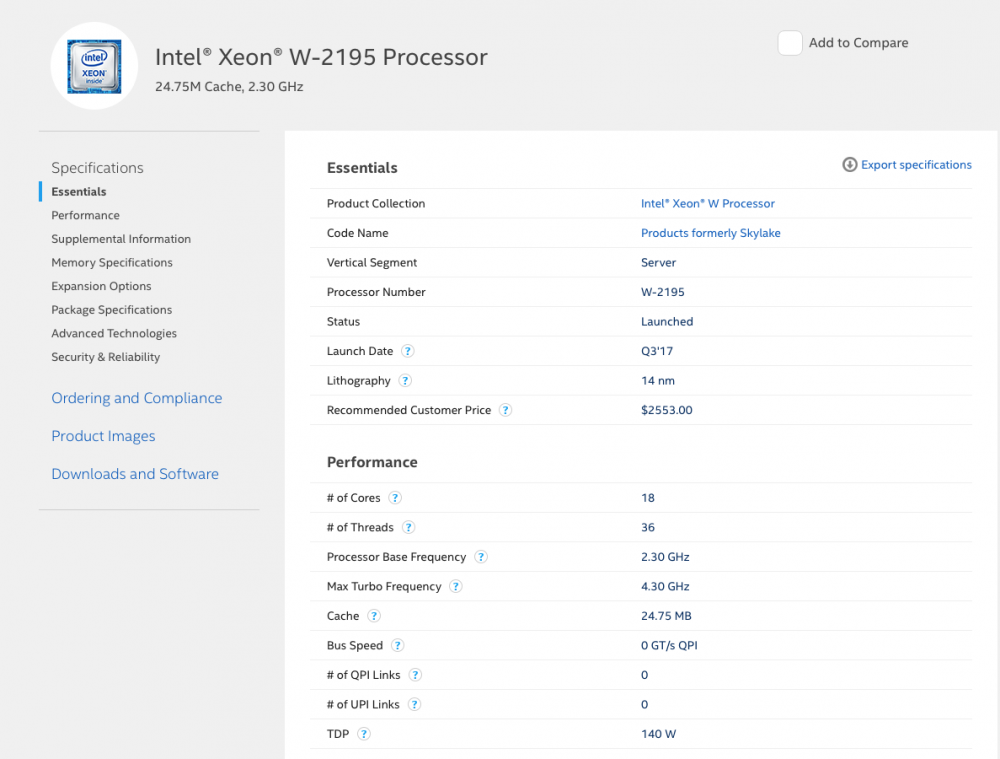Open the Export specifications link

916,165
